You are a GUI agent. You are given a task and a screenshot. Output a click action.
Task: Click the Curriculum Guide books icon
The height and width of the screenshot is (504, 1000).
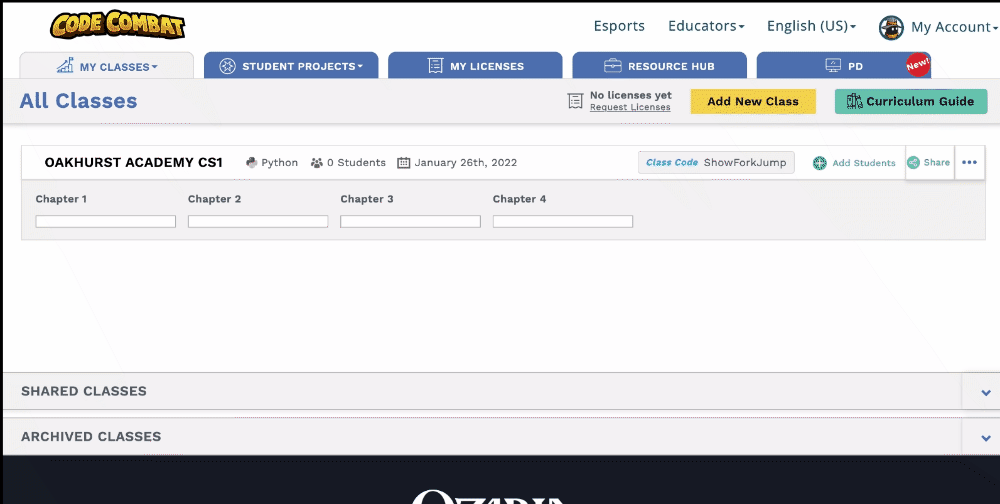pos(854,101)
